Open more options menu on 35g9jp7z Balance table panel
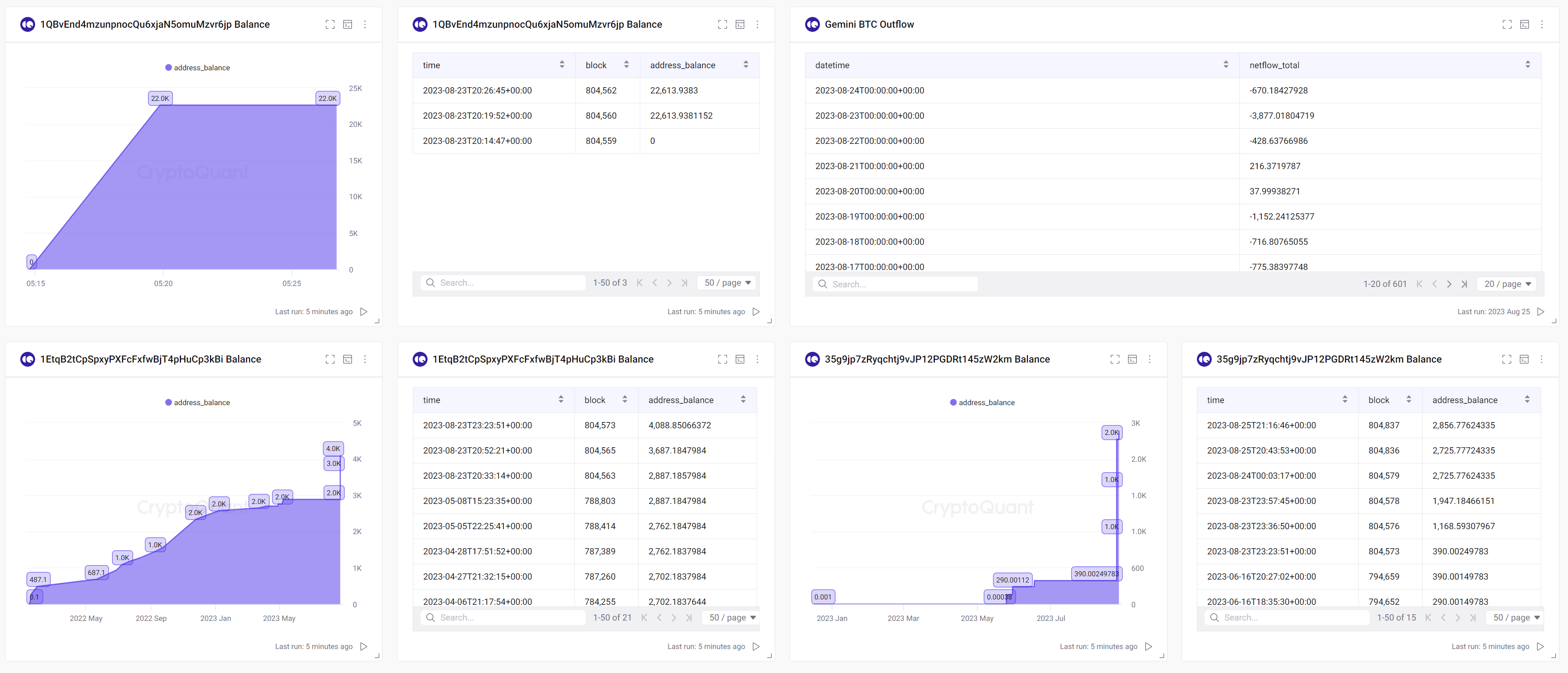The height and width of the screenshot is (673, 1568). tap(1542, 359)
